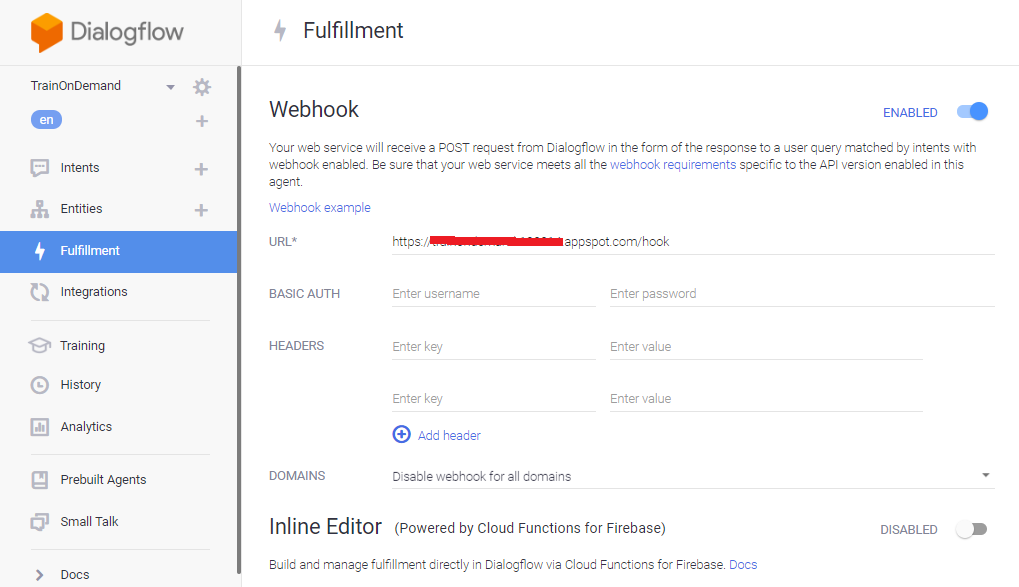The width and height of the screenshot is (1019, 587).
Task: Click the Entities hierarchy icon
Action: (x=40, y=209)
